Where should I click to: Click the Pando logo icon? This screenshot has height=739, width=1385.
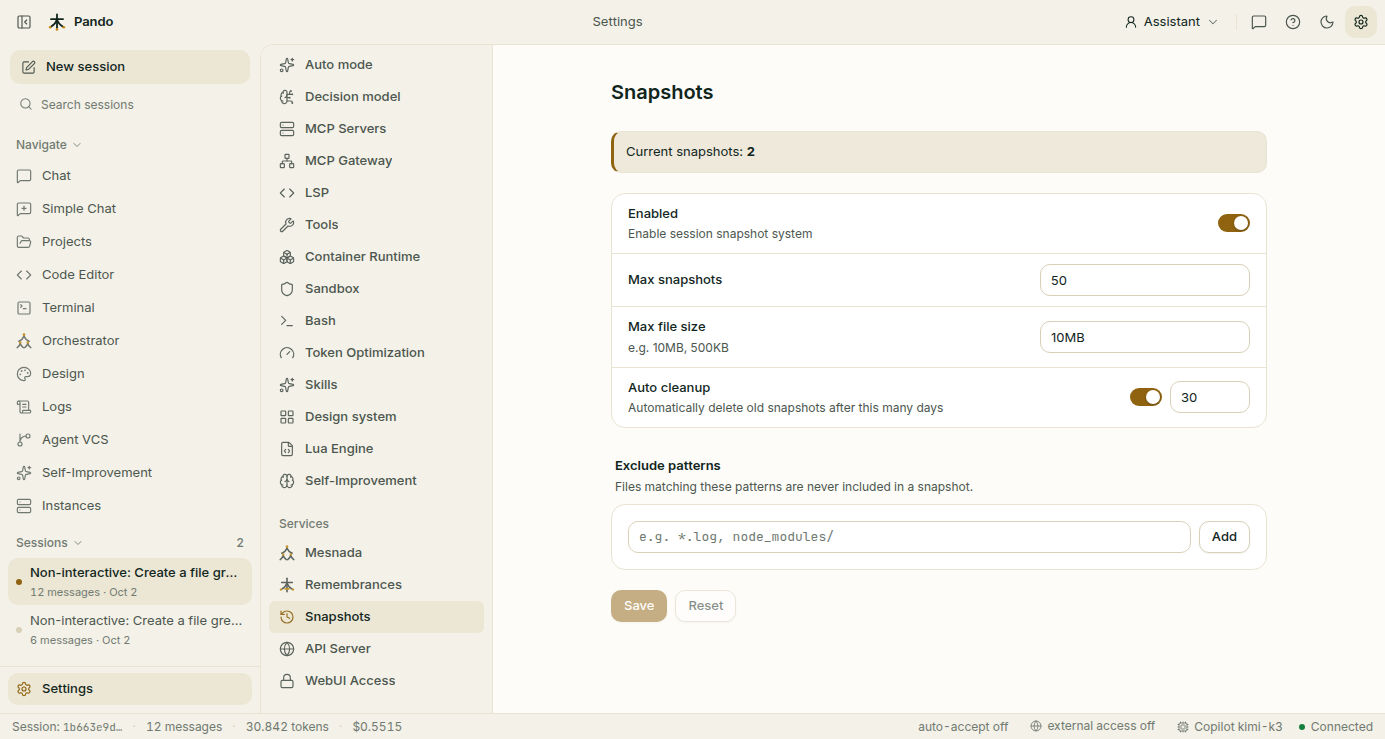click(57, 22)
